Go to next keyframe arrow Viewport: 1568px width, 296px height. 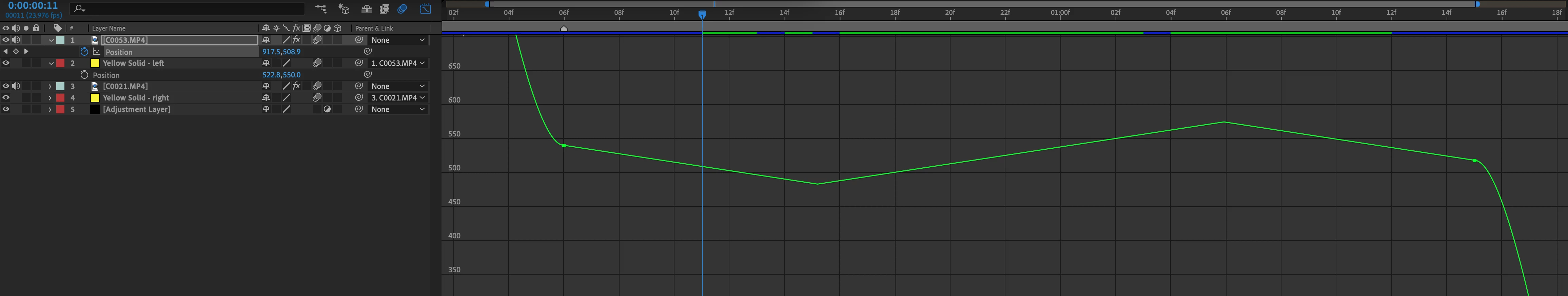click(x=25, y=52)
